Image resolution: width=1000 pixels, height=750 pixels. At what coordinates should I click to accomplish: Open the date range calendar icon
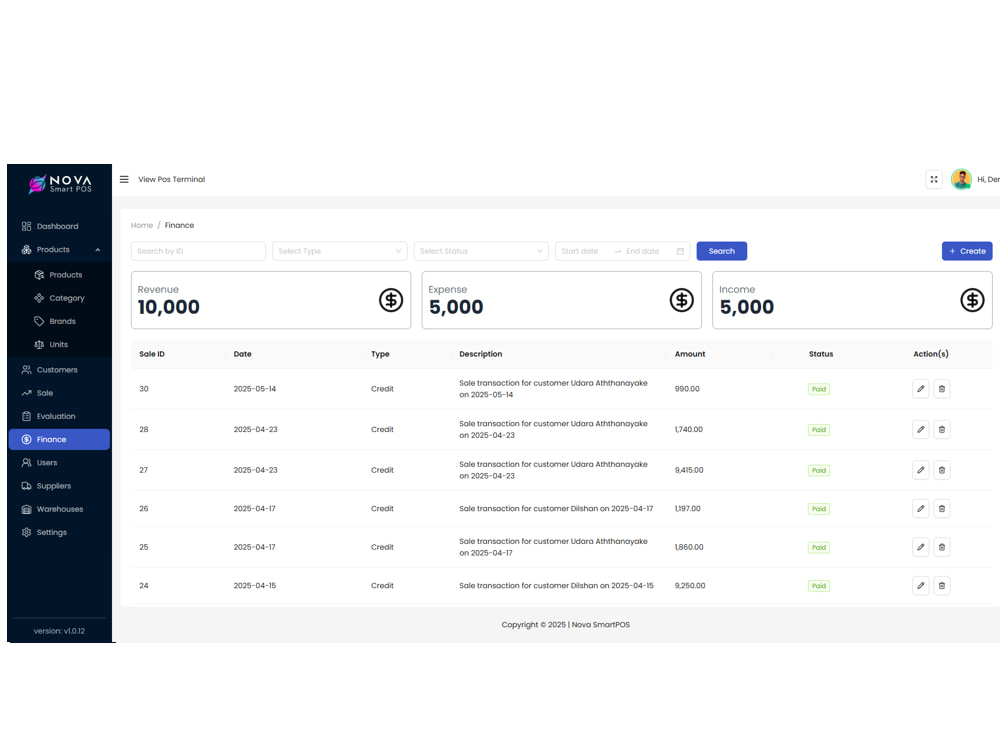pyautogui.click(x=680, y=251)
